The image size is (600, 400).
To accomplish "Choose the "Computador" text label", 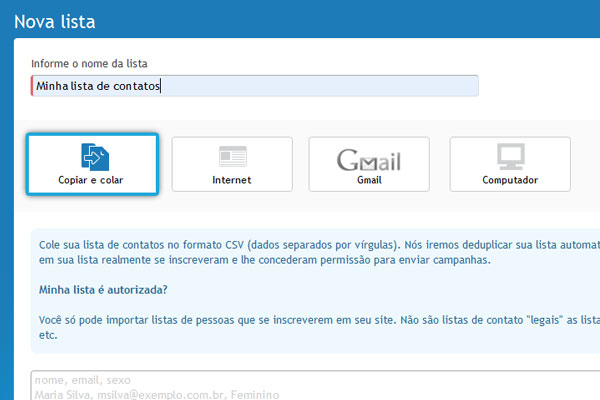I will click(510, 180).
